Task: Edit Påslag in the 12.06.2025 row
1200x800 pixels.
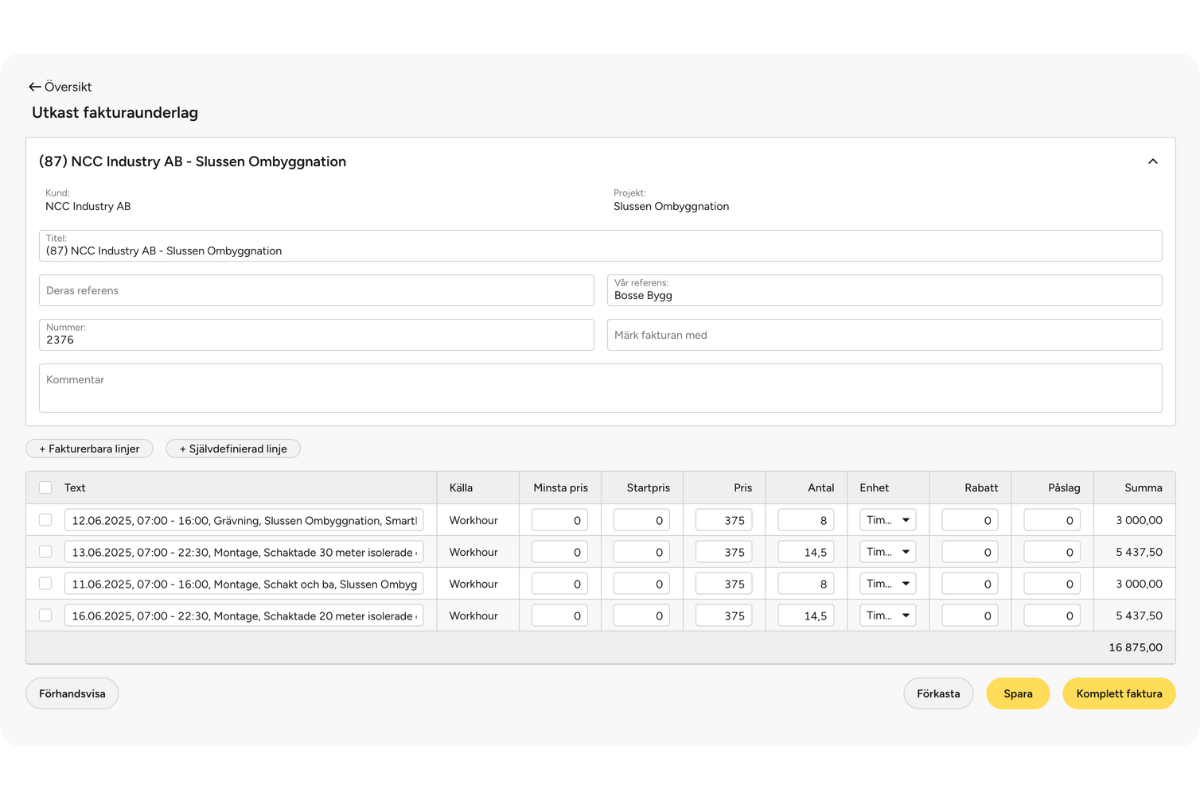Action: pos(1052,520)
